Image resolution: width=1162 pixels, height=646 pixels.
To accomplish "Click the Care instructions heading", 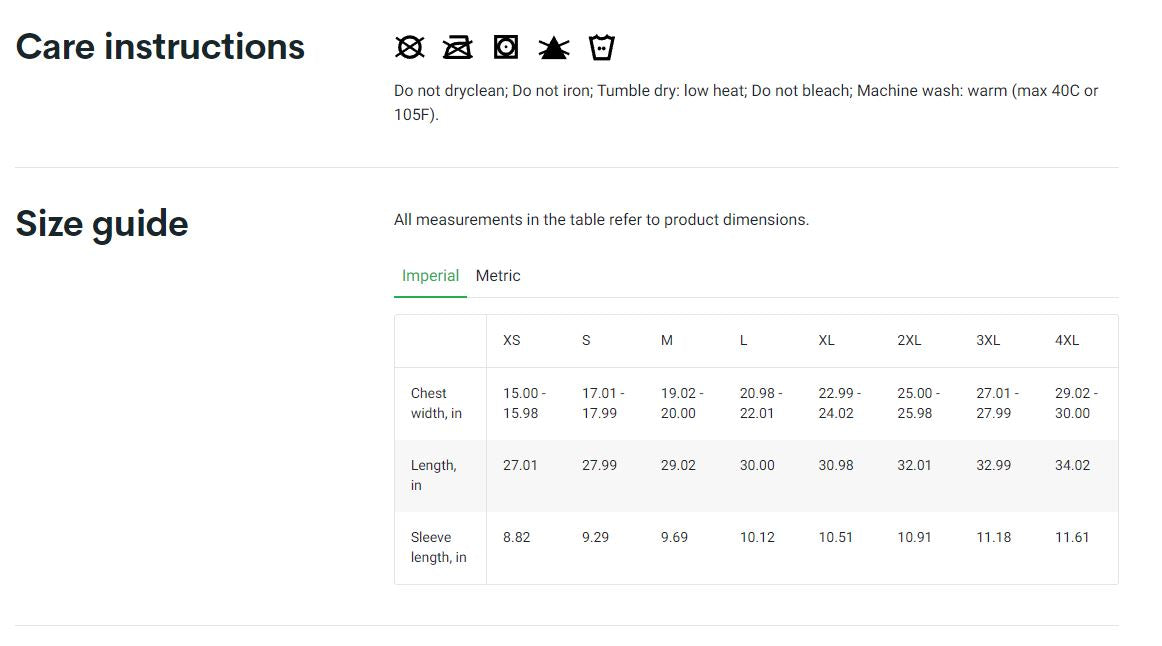I will [x=160, y=47].
